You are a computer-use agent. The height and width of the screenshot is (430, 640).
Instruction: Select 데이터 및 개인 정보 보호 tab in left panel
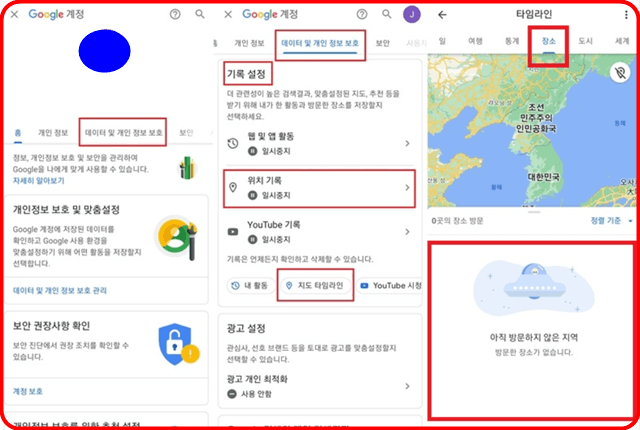(123, 133)
